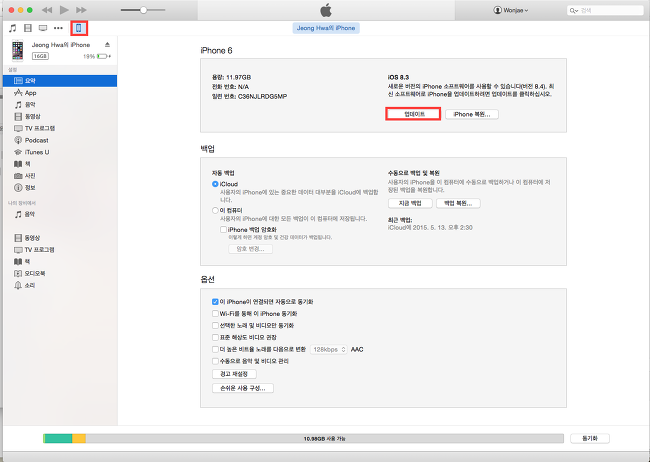Screen dimensions: 650x462
Task: Open the TV Shows library icon
Action: pos(43,28)
